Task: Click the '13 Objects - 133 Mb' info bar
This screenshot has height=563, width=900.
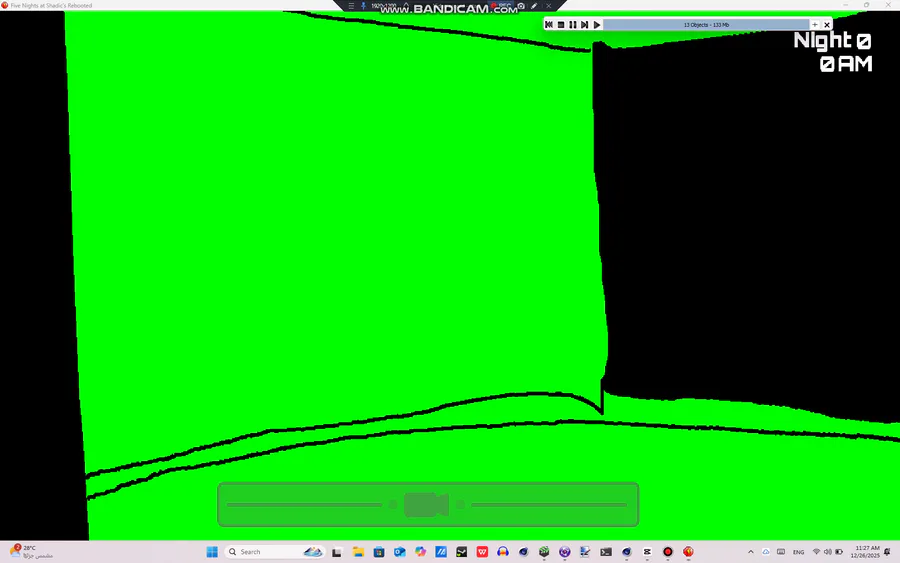Action: (x=706, y=25)
